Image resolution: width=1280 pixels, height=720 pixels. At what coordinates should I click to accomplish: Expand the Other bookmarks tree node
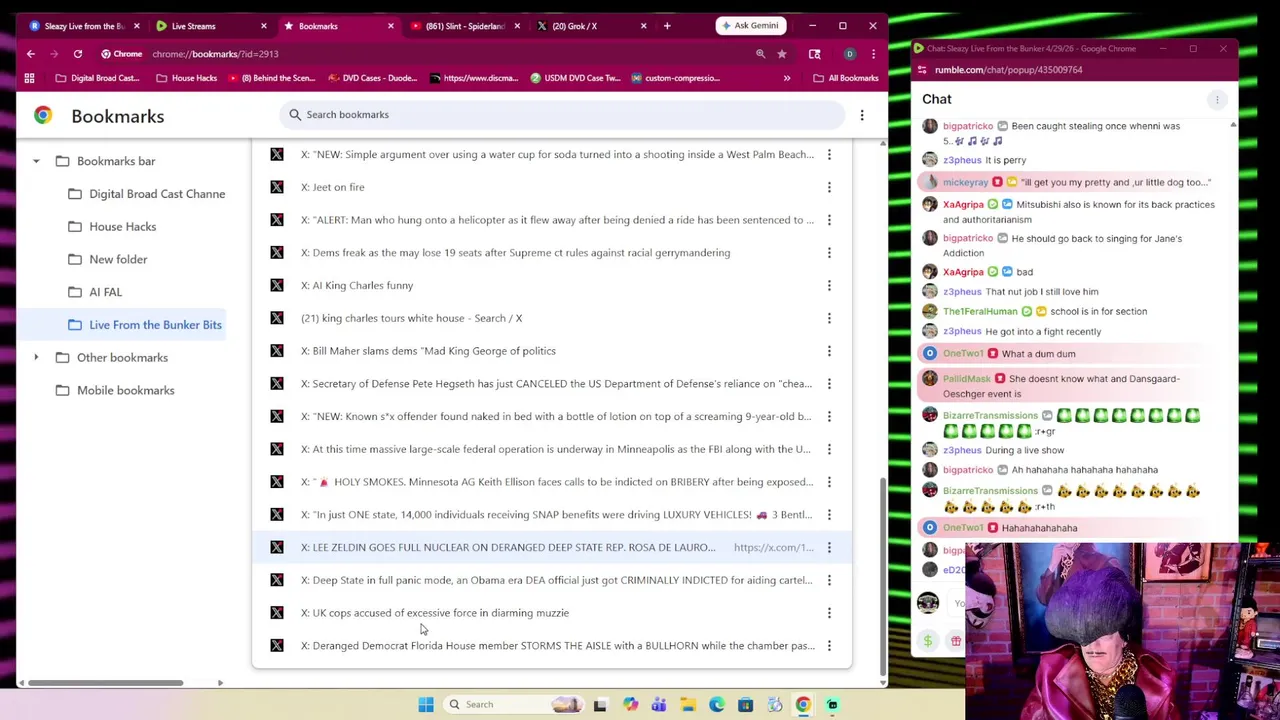pos(36,358)
